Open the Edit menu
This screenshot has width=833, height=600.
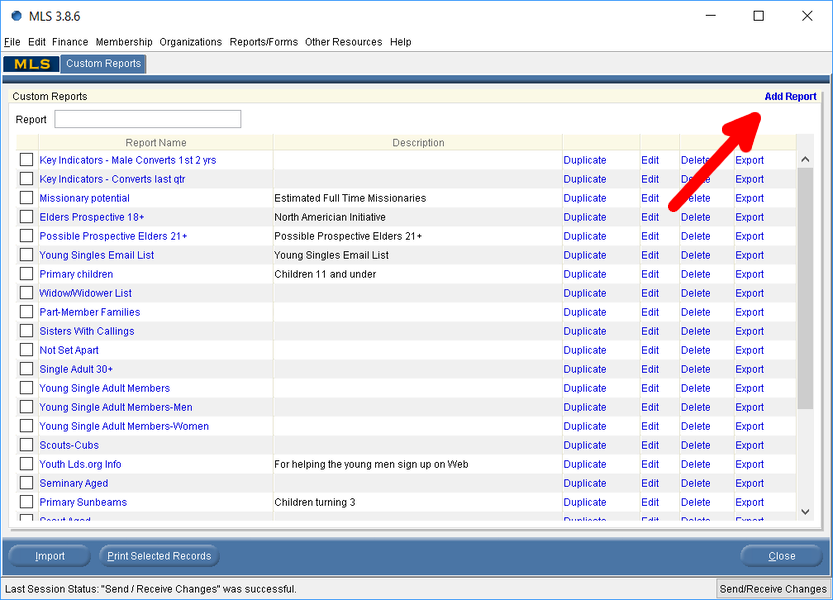[x=37, y=42]
